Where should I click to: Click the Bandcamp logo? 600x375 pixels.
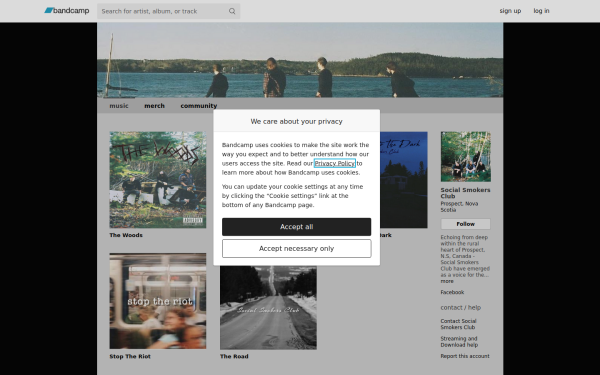(x=67, y=11)
